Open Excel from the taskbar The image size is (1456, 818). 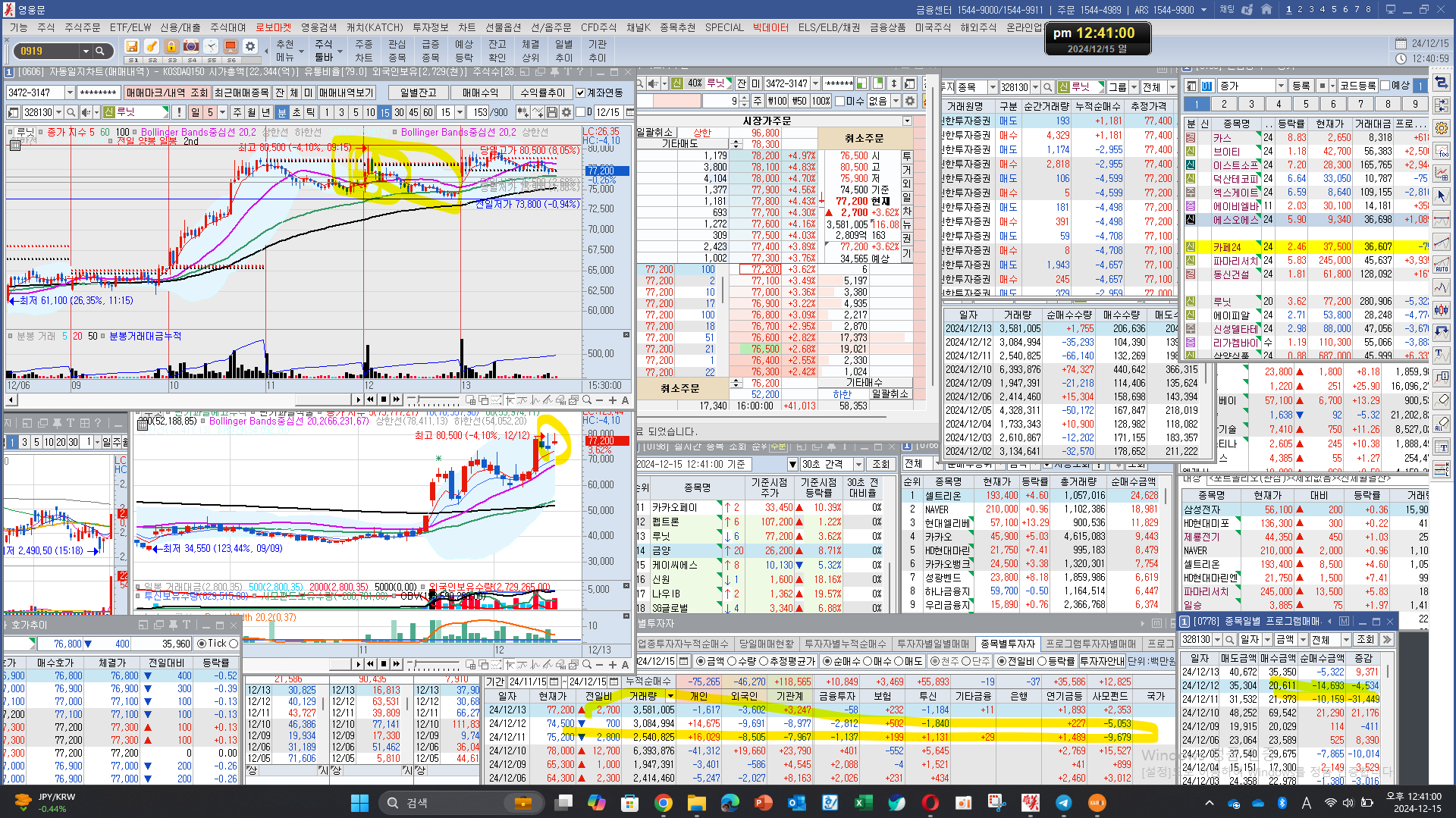(x=863, y=803)
